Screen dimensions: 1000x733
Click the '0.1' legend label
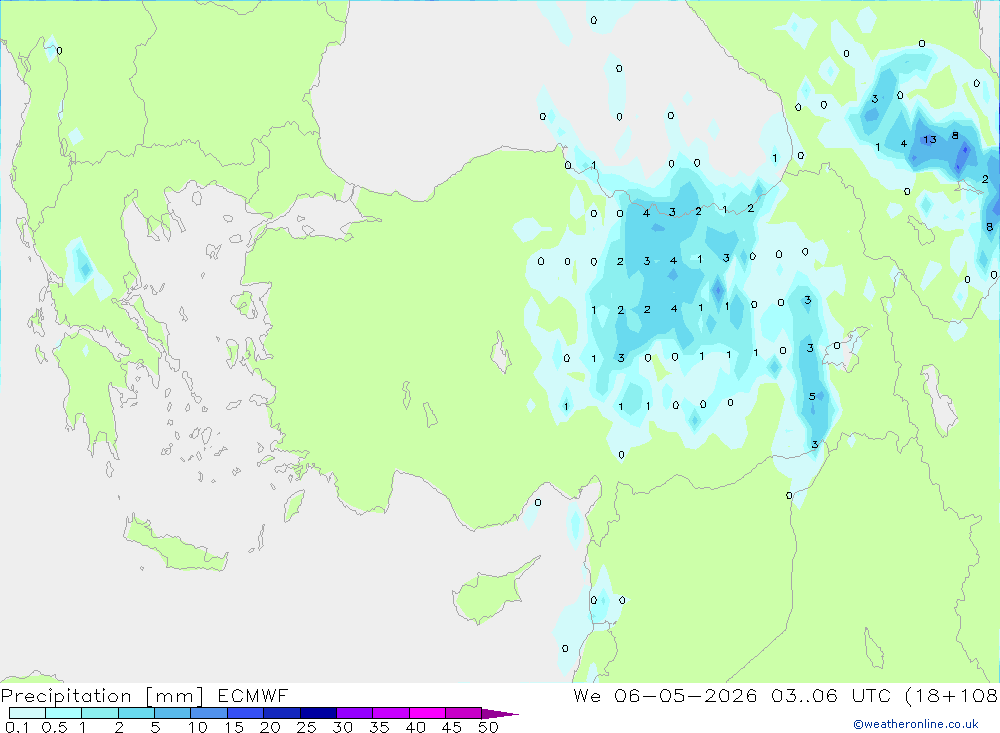click(x=17, y=727)
